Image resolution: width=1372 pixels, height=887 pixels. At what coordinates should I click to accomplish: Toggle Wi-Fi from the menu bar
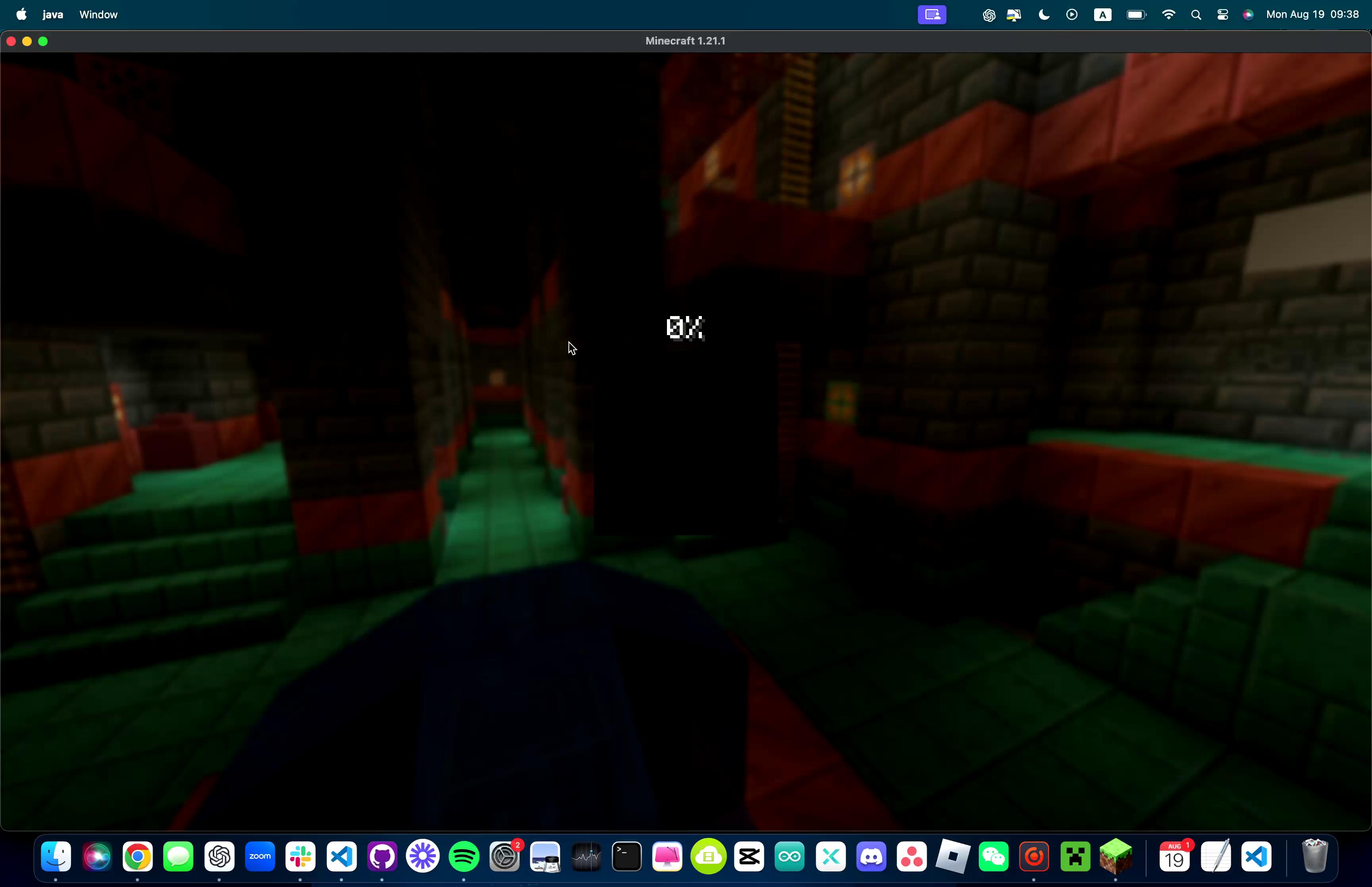(x=1168, y=14)
